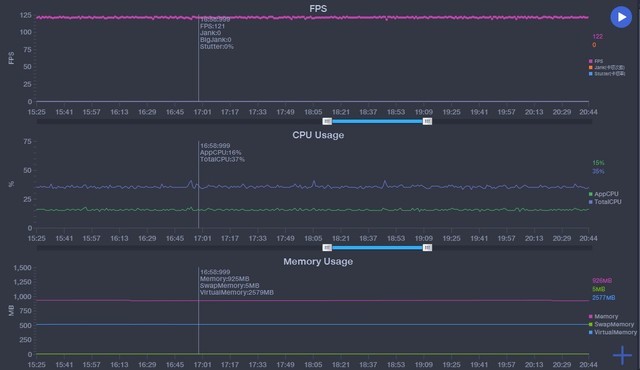
Task: Click the 15:25 time label on the CPU Usage chart
Action: (x=37, y=238)
